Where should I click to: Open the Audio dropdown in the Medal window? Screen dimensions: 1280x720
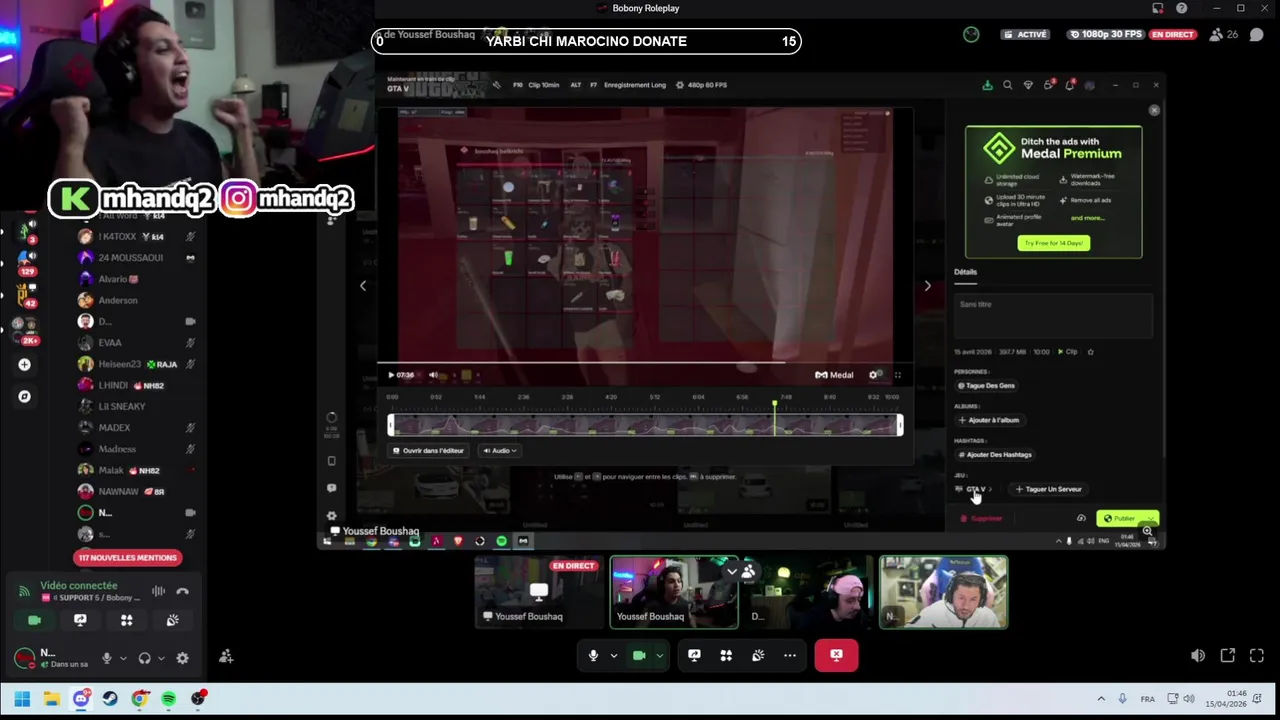coord(499,451)
